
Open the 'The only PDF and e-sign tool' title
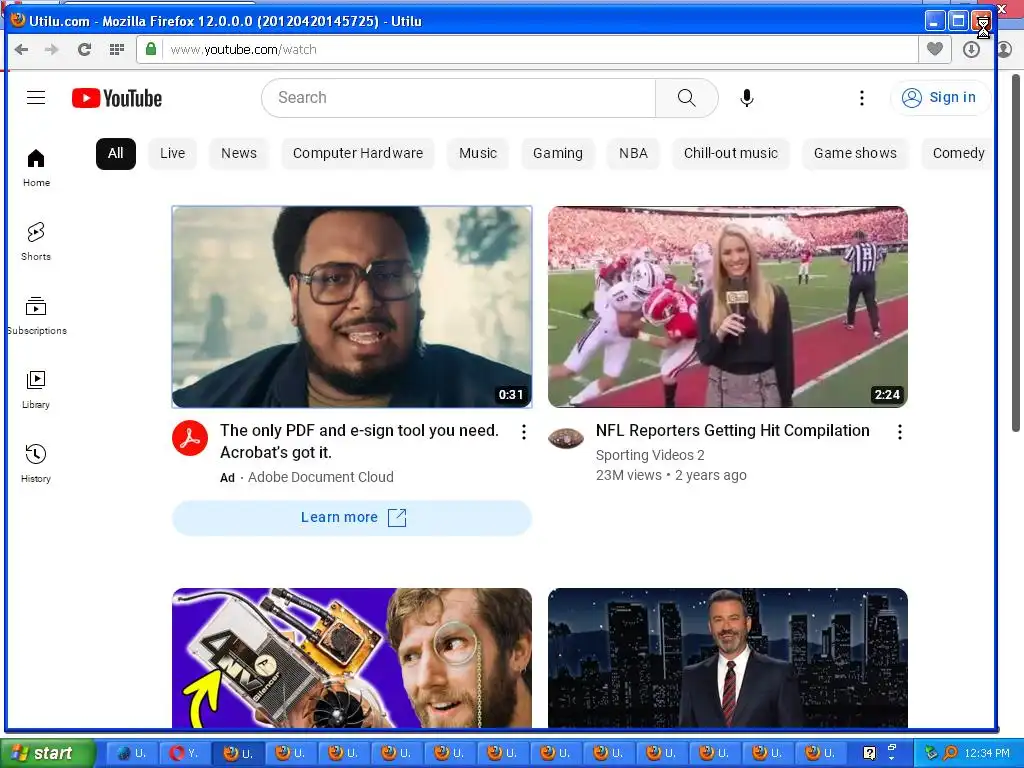pos(359,441)
